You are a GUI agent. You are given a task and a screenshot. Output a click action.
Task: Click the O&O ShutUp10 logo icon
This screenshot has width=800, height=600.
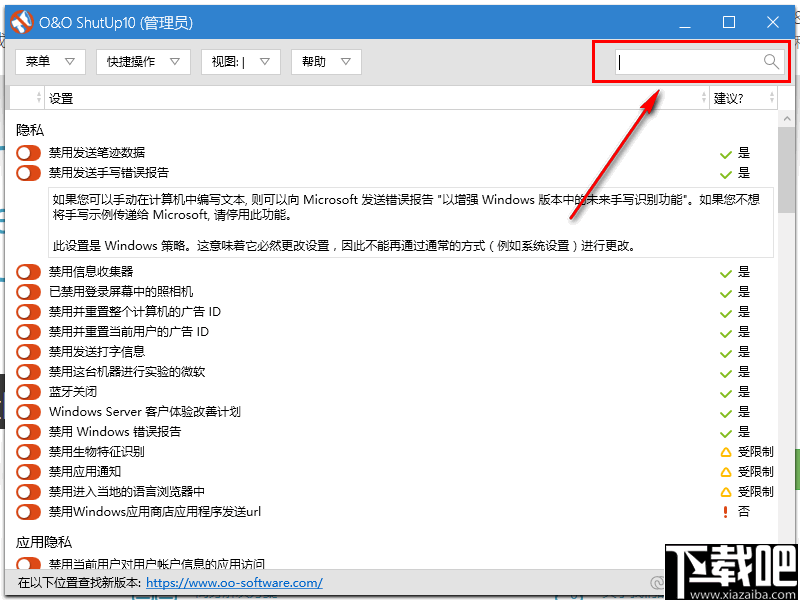(x=21, y=21)
